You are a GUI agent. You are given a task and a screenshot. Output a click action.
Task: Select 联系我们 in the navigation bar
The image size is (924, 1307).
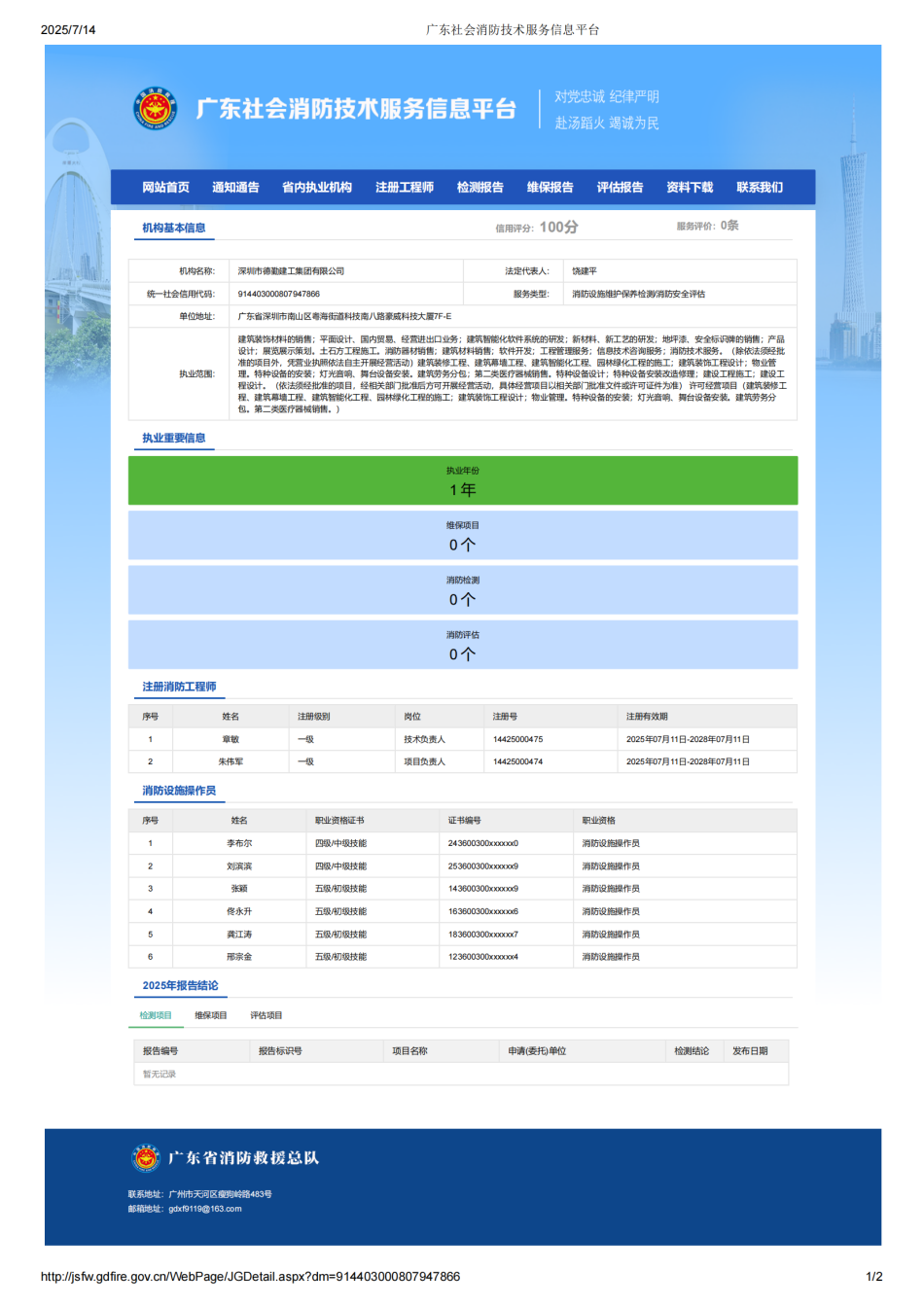click(760, 188)
